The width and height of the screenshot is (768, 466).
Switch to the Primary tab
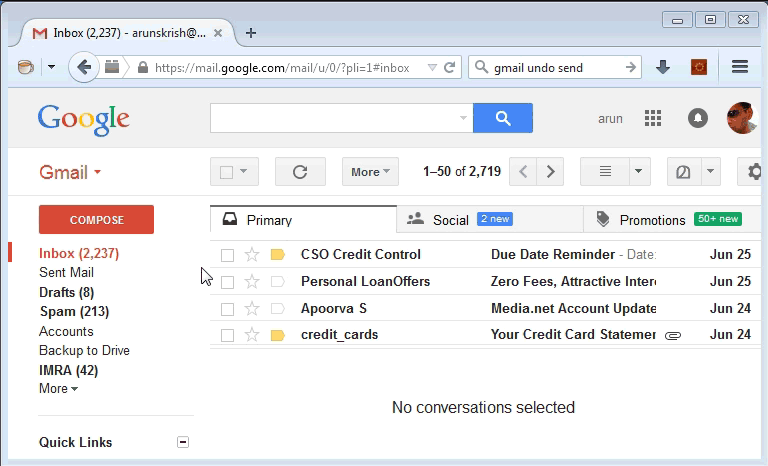(x=303, y=220)
